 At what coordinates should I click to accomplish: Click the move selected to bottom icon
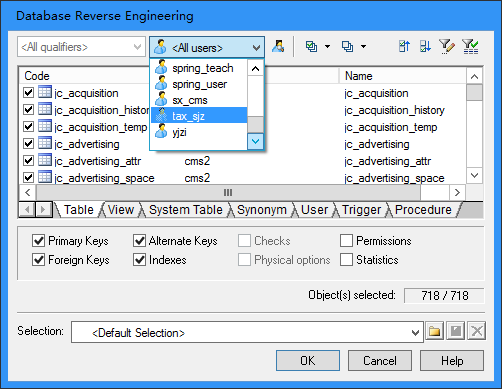click(x=425, y=47)
